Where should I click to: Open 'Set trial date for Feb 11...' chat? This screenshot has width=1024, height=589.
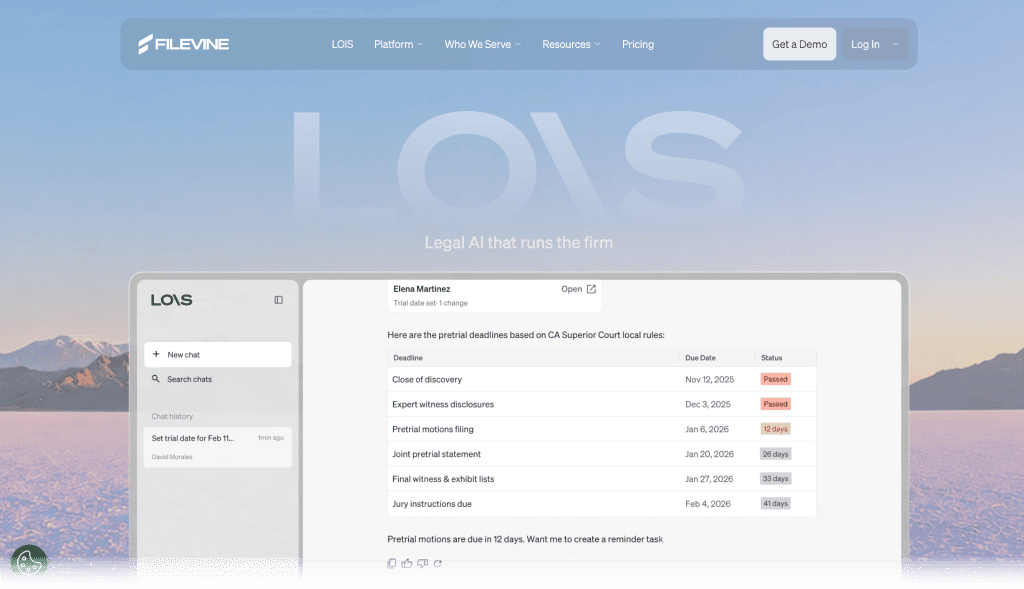pyautogui.click(x=217, y=447)
